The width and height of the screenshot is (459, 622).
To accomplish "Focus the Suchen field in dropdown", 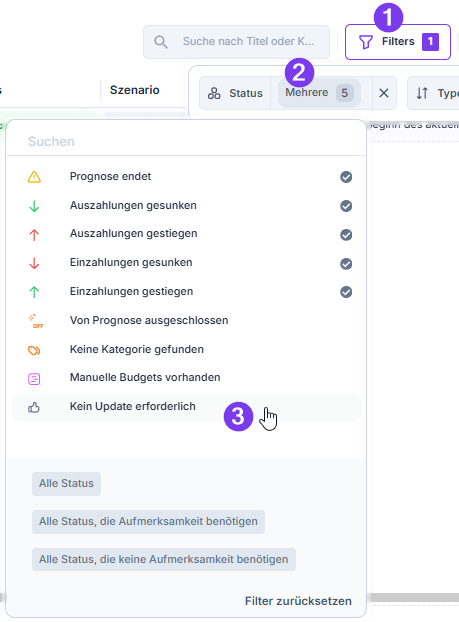I will click(186, 142).
